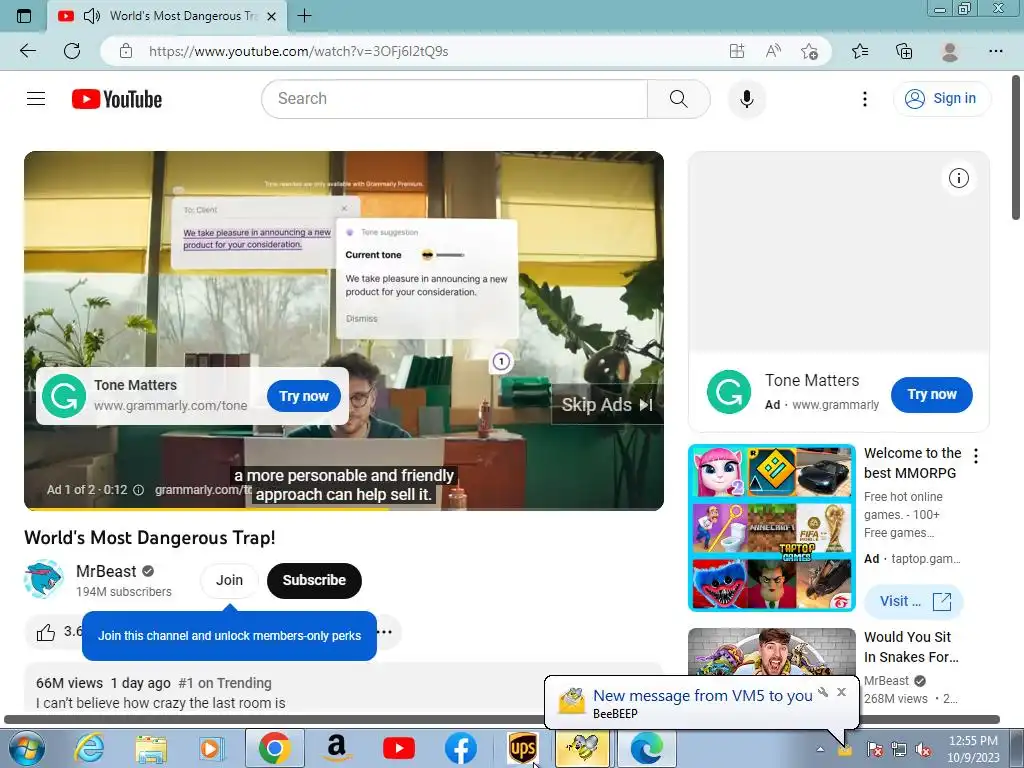Open the YouTube hamburger guide menu
The height and width of the screenshot is (768, 1024).
(x=36, y=99)
